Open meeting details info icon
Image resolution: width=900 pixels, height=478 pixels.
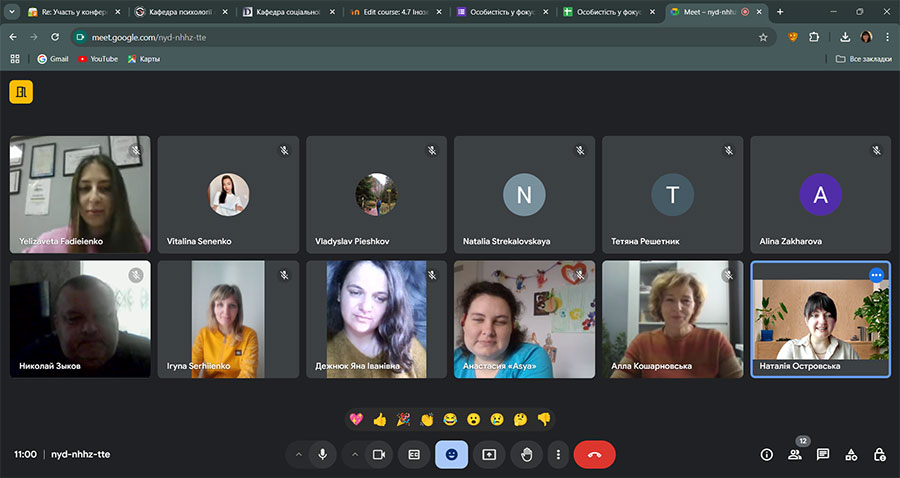click(766, 454)
